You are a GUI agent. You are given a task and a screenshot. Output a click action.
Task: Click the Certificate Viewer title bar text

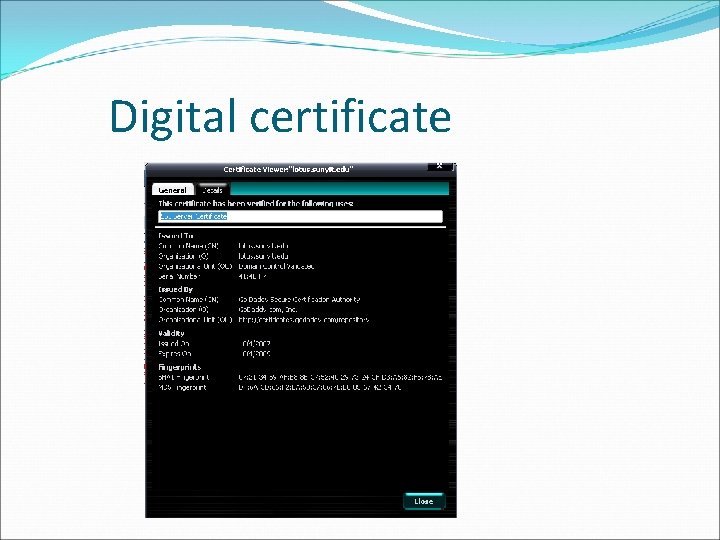point(288,169)
